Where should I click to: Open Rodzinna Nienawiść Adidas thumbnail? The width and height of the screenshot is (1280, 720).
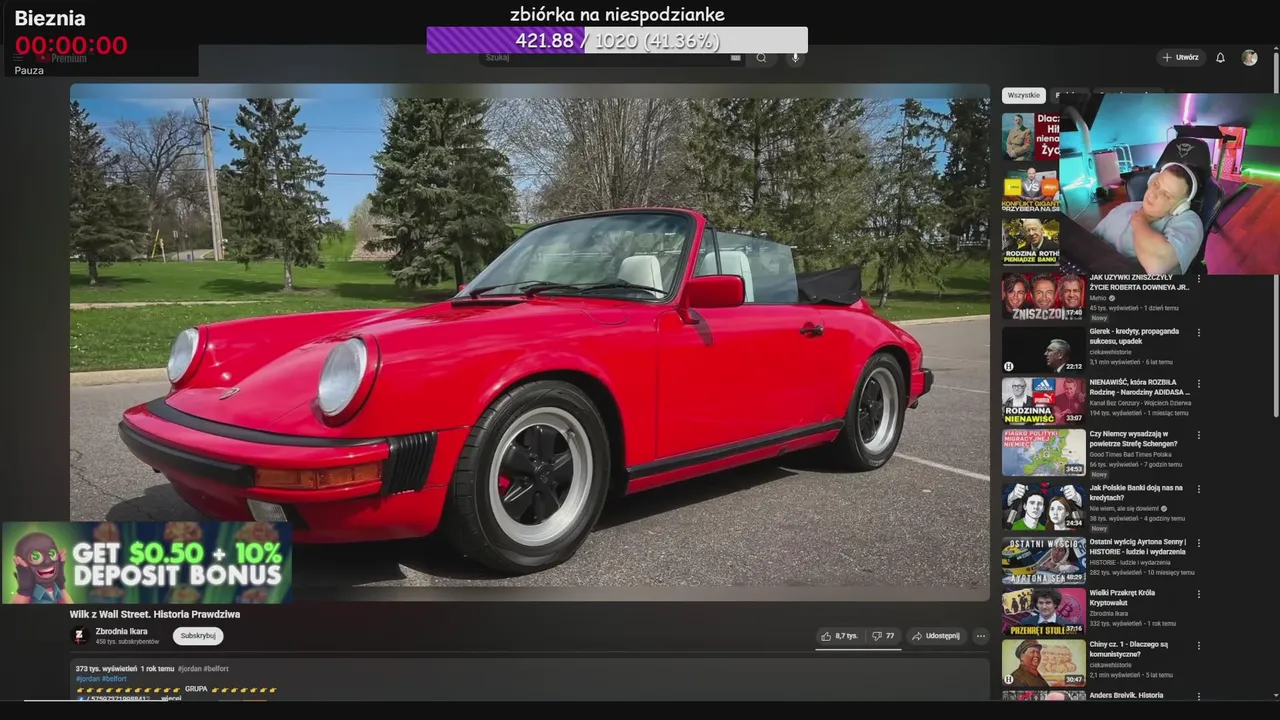1043,401
